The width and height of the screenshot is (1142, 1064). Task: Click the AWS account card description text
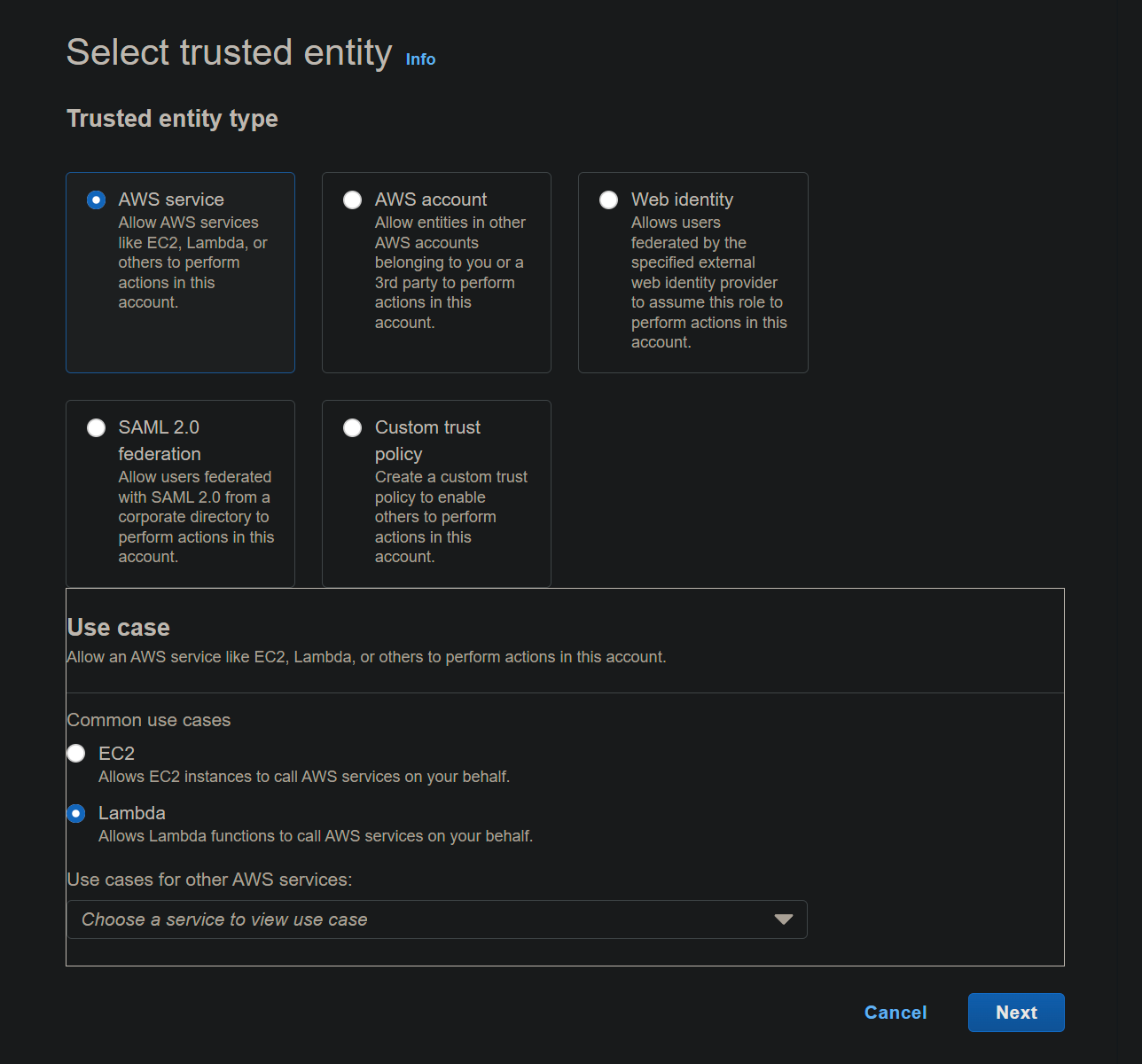(450, 272)
